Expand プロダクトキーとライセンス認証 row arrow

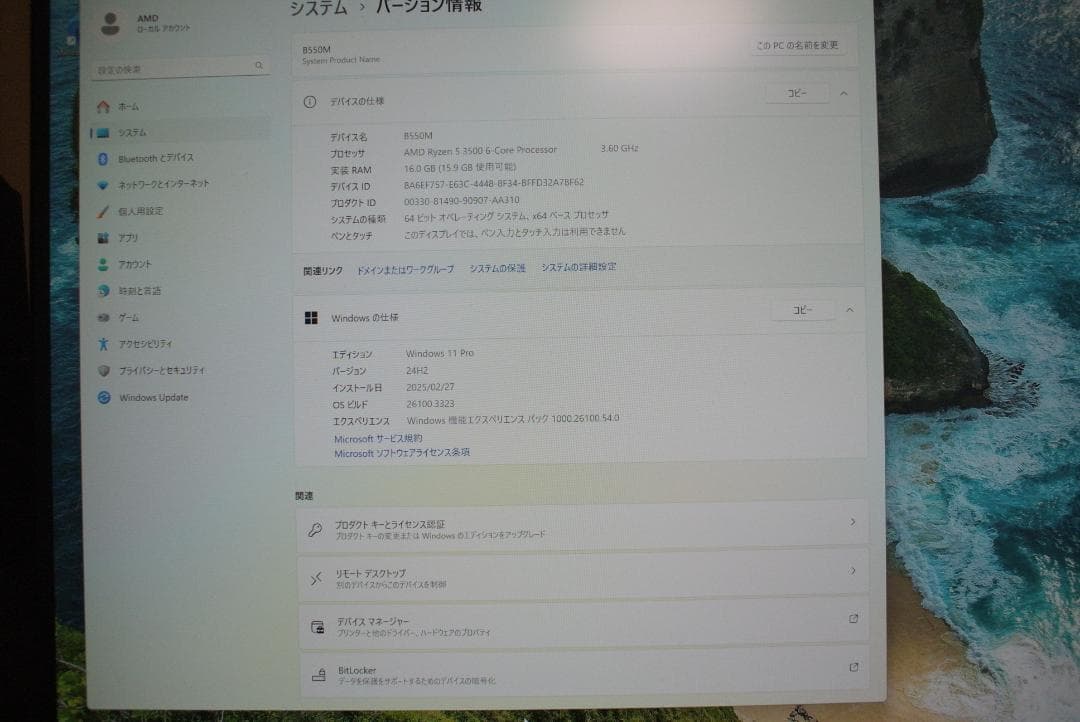(x=853, y=522)
